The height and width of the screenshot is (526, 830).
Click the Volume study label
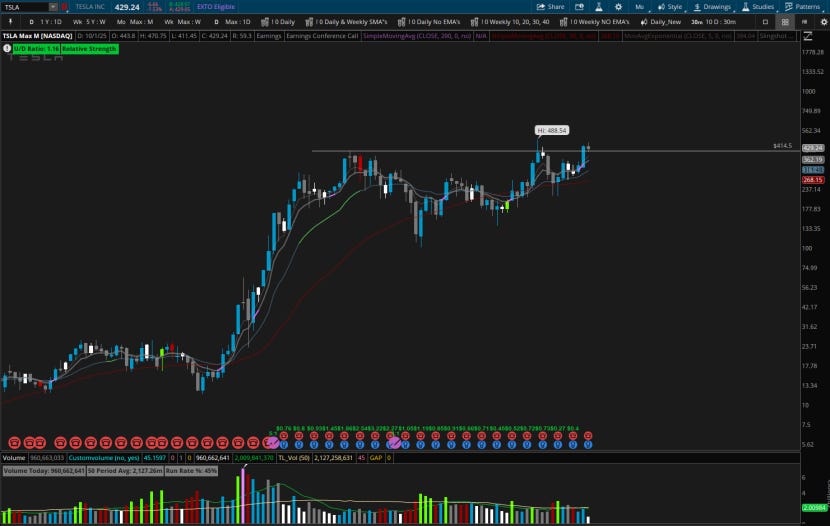(x=14, y=458)
